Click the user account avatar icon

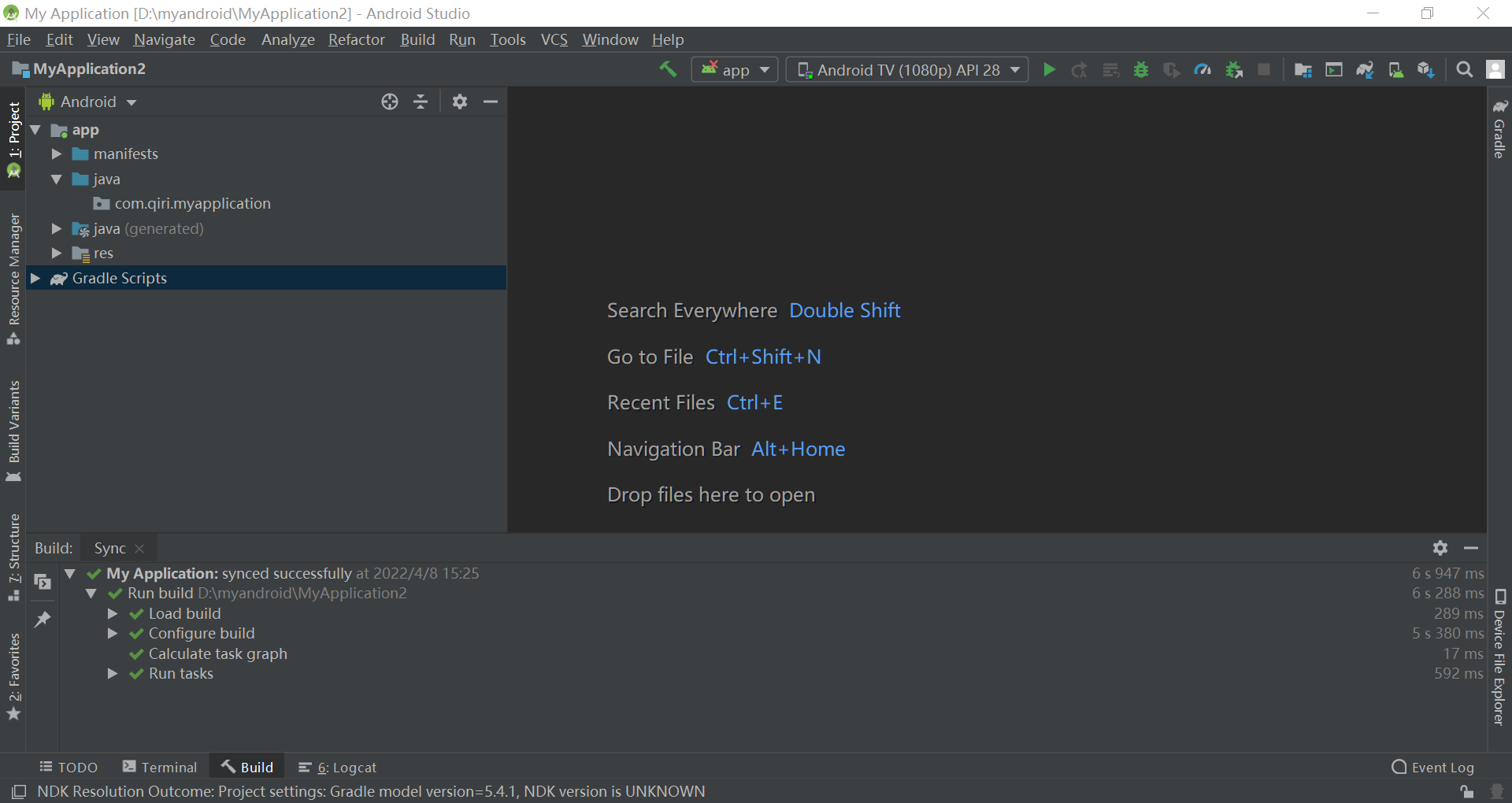[x=1495, y=69]
